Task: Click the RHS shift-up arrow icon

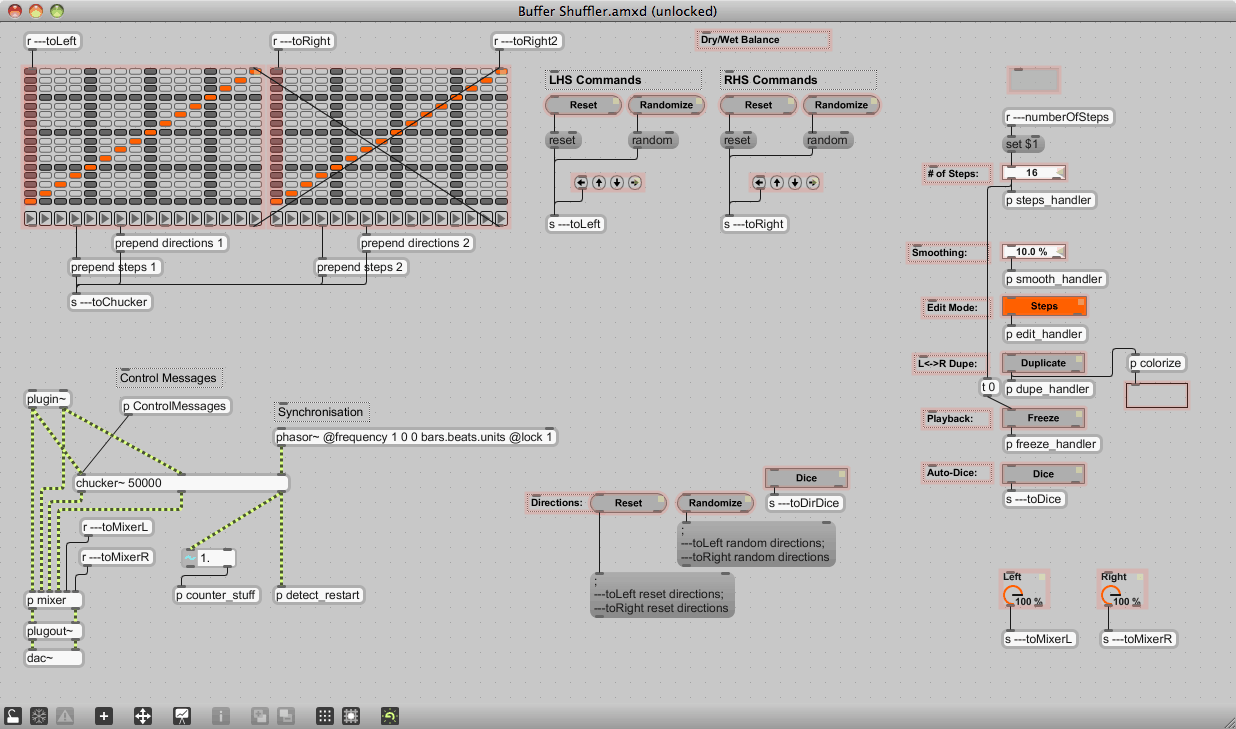Action: 776,182
